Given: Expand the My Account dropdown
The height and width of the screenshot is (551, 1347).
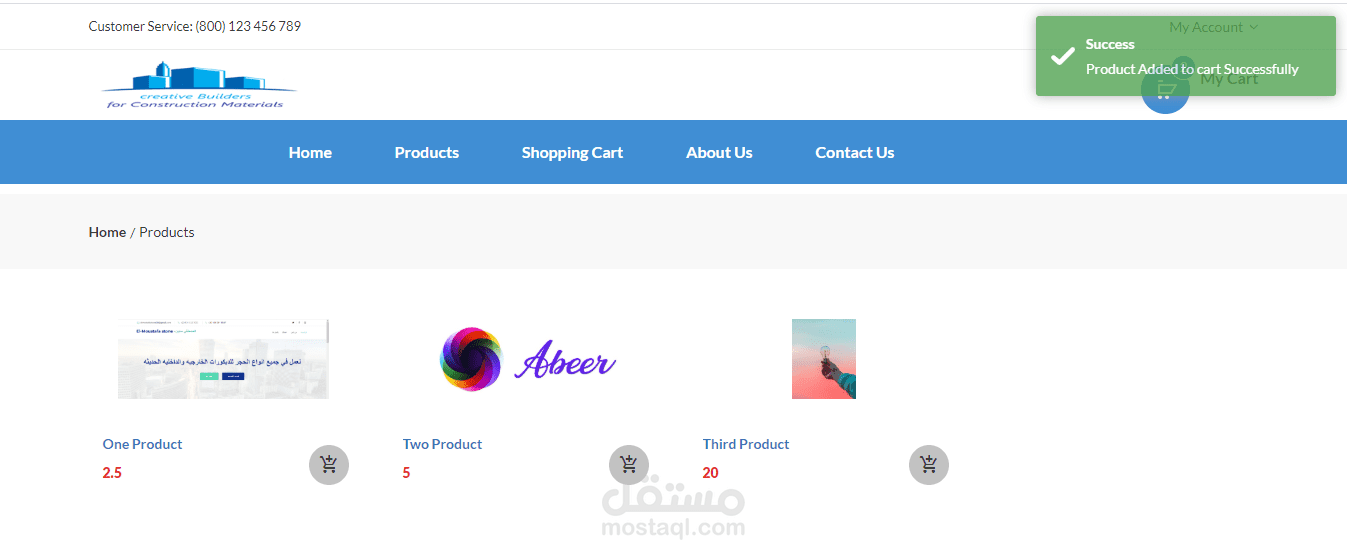Looking at the screenshot, I should coord(1214,27).
